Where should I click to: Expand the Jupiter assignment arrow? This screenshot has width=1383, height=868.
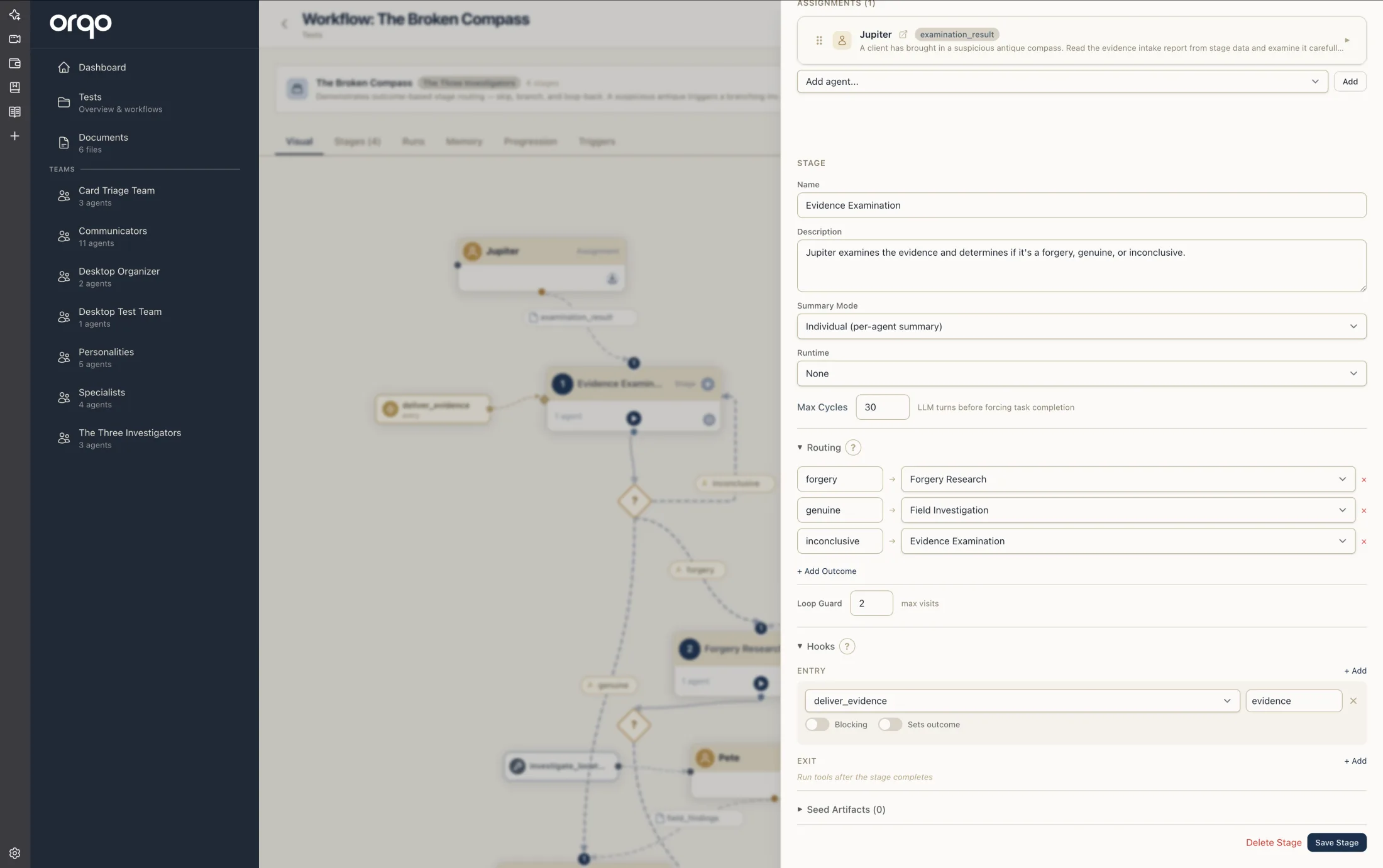(1347, 40)
